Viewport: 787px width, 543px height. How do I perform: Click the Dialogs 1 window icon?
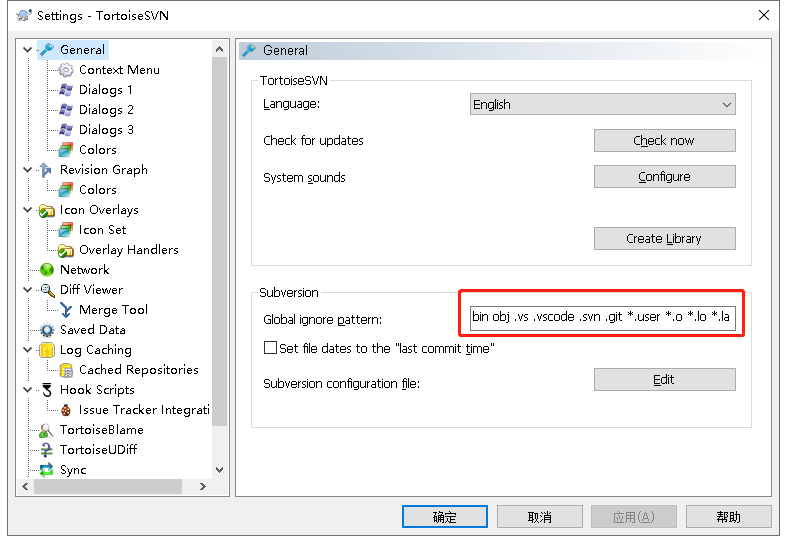point(66,90)
